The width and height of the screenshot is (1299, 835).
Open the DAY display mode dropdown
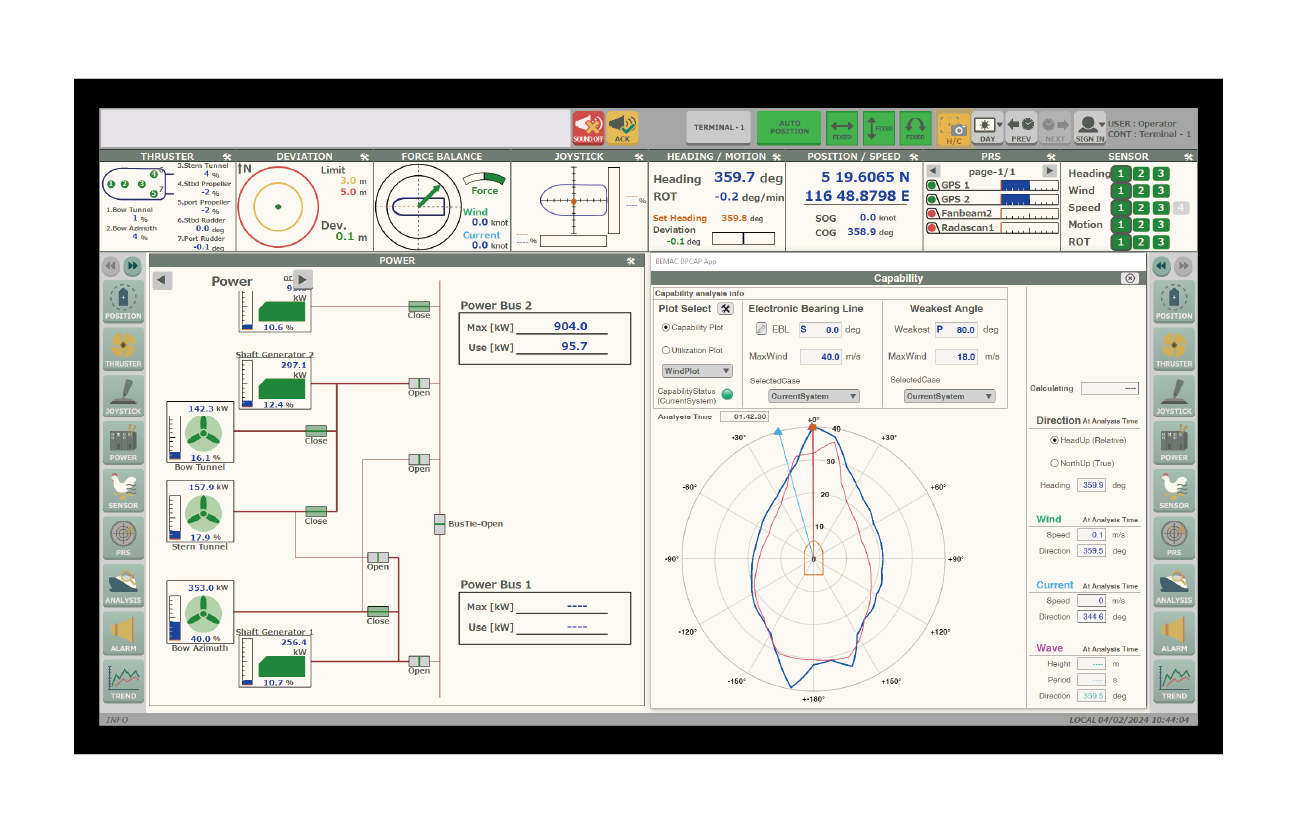click(987, 126)
